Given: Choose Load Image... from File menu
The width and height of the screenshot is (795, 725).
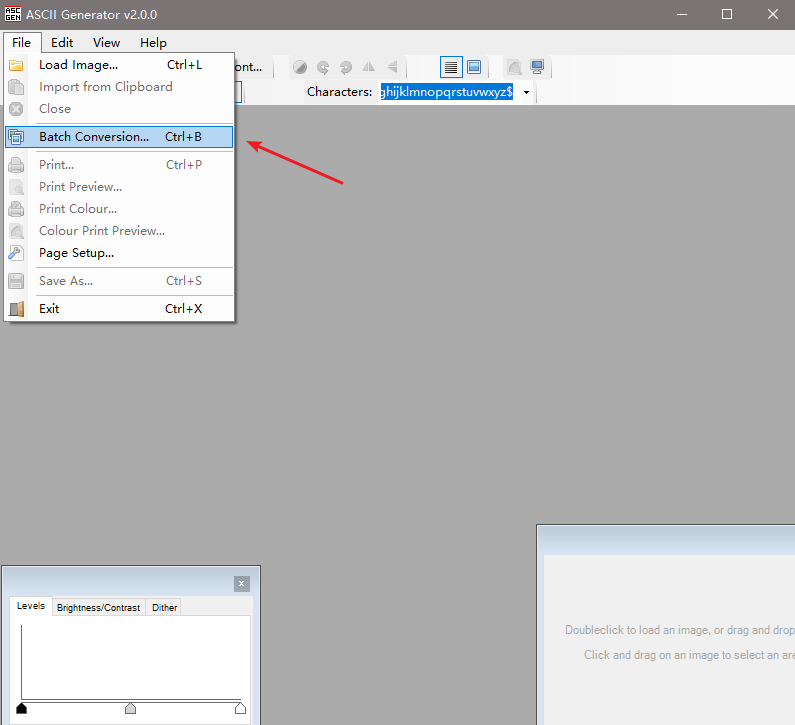Looking at the screenshot, I should [x=119, y=65].
